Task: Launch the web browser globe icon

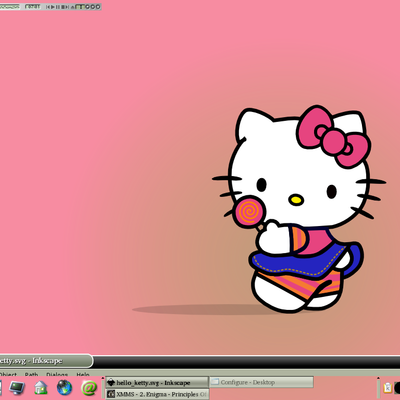Action: (64, 388)
